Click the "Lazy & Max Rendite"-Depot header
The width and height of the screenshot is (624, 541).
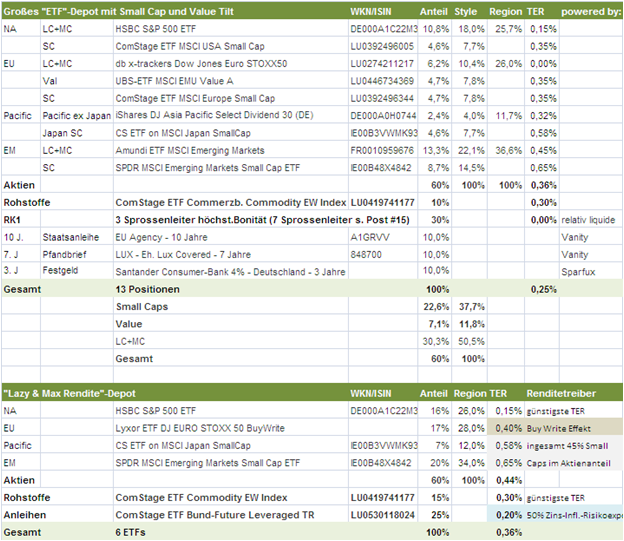coord(70,393)
